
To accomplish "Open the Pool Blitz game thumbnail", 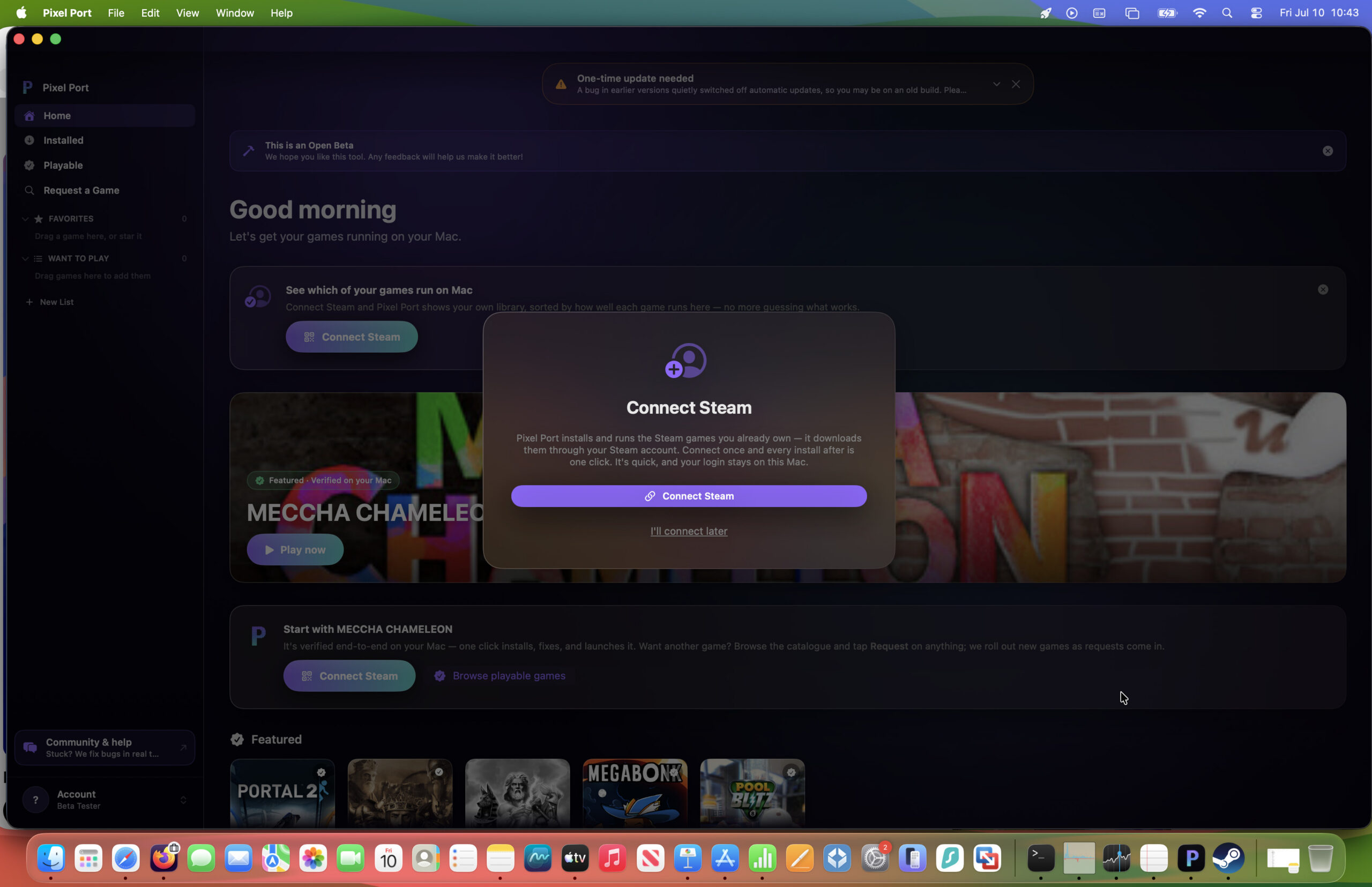I will [x=752, y=793].
